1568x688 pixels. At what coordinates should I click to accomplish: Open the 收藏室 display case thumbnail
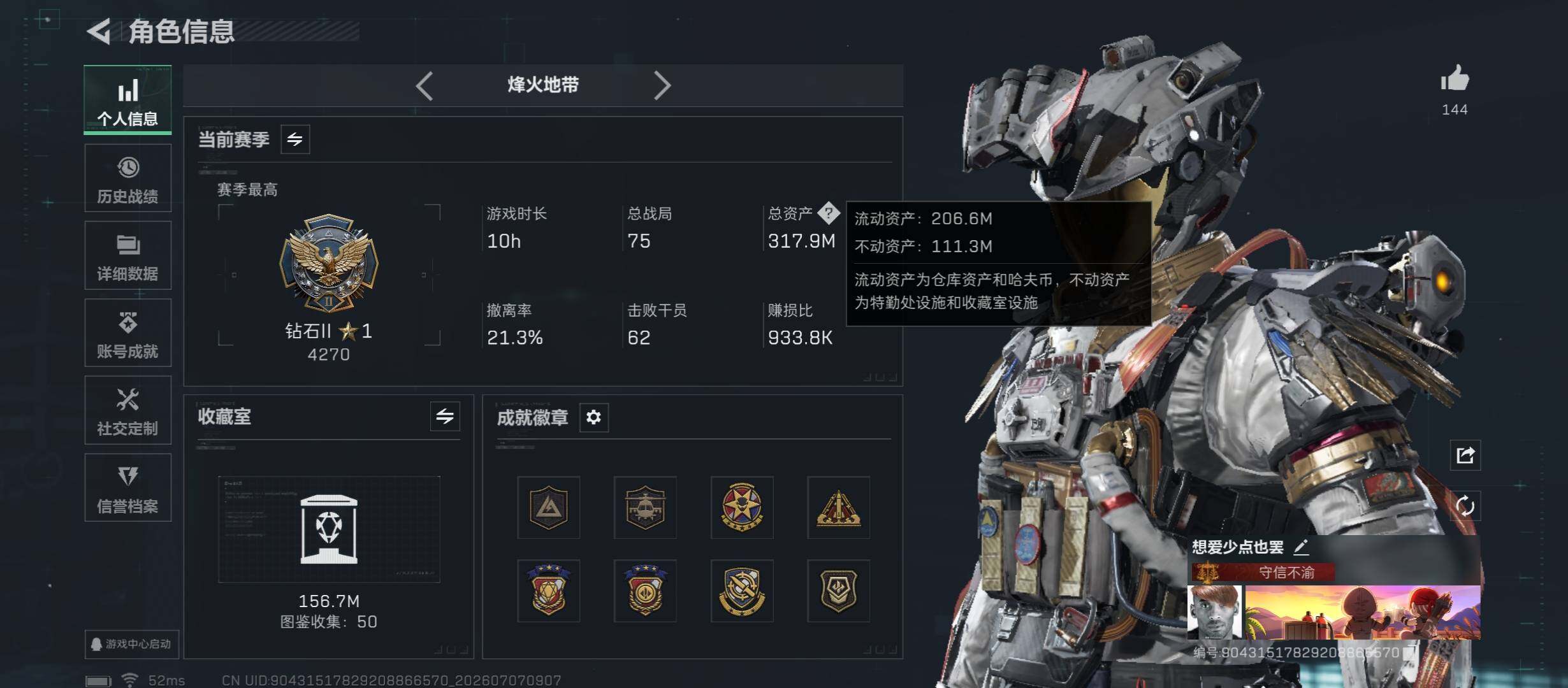329,529
